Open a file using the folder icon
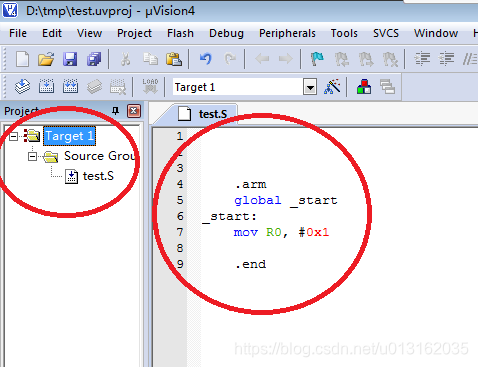The height and width of the screenshot is (367, 478). [46, 59]
